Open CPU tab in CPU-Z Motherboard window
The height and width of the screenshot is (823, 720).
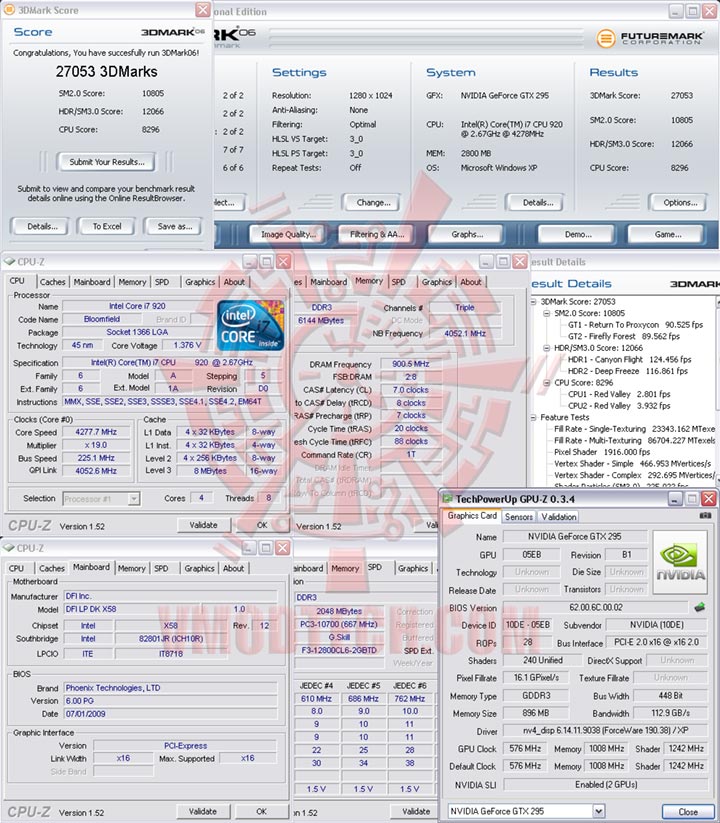click(16, 568)
